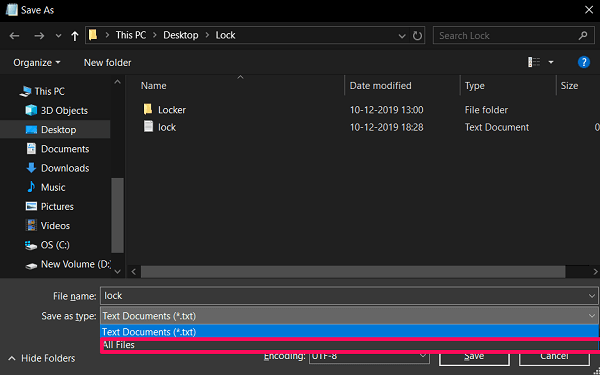This screenshot has height=375, width=600.
Task: Click the Save button
Action: click(x=474, y=357)
